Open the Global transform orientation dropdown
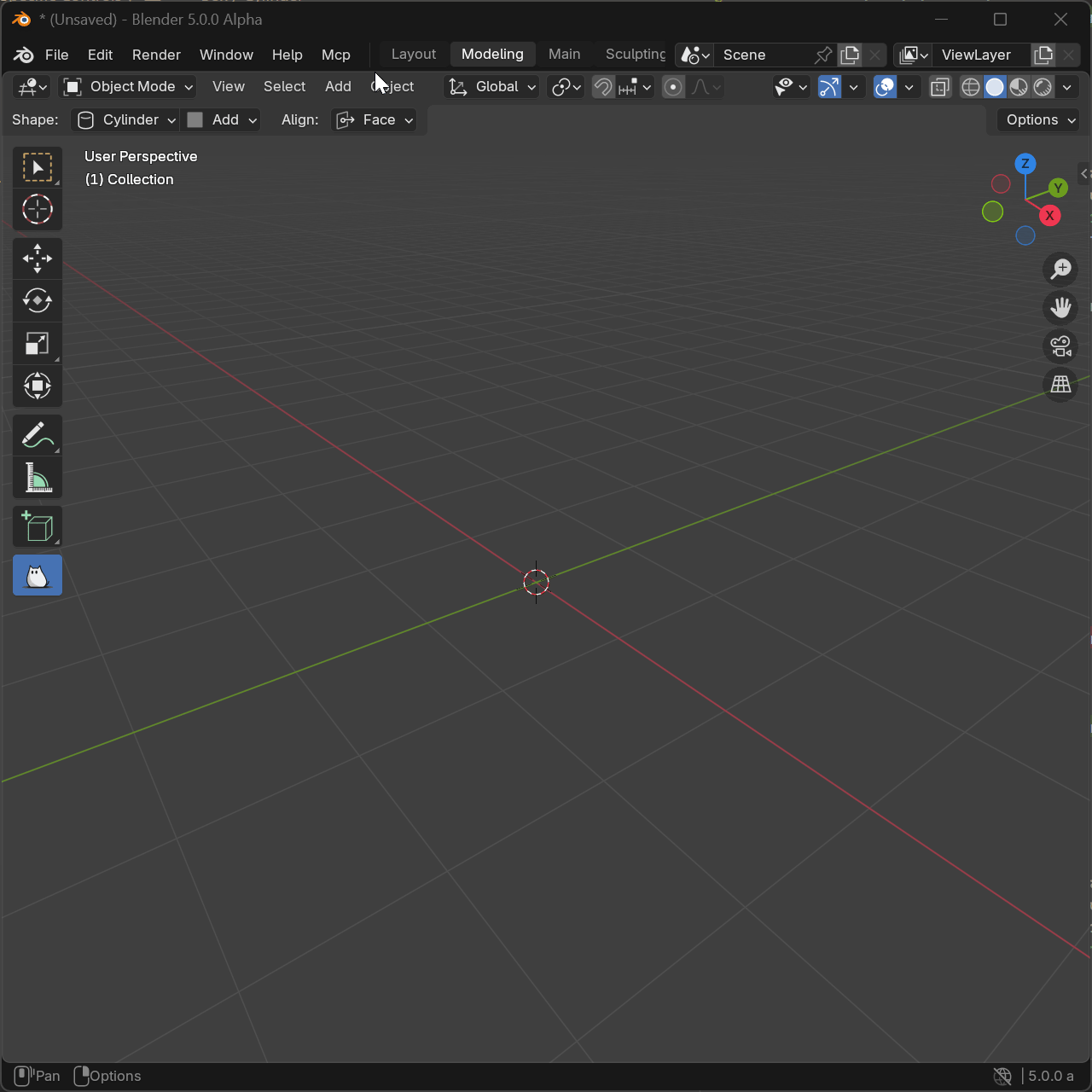1092x1092 pixels. pyautogui.click(x=493, y=87)
